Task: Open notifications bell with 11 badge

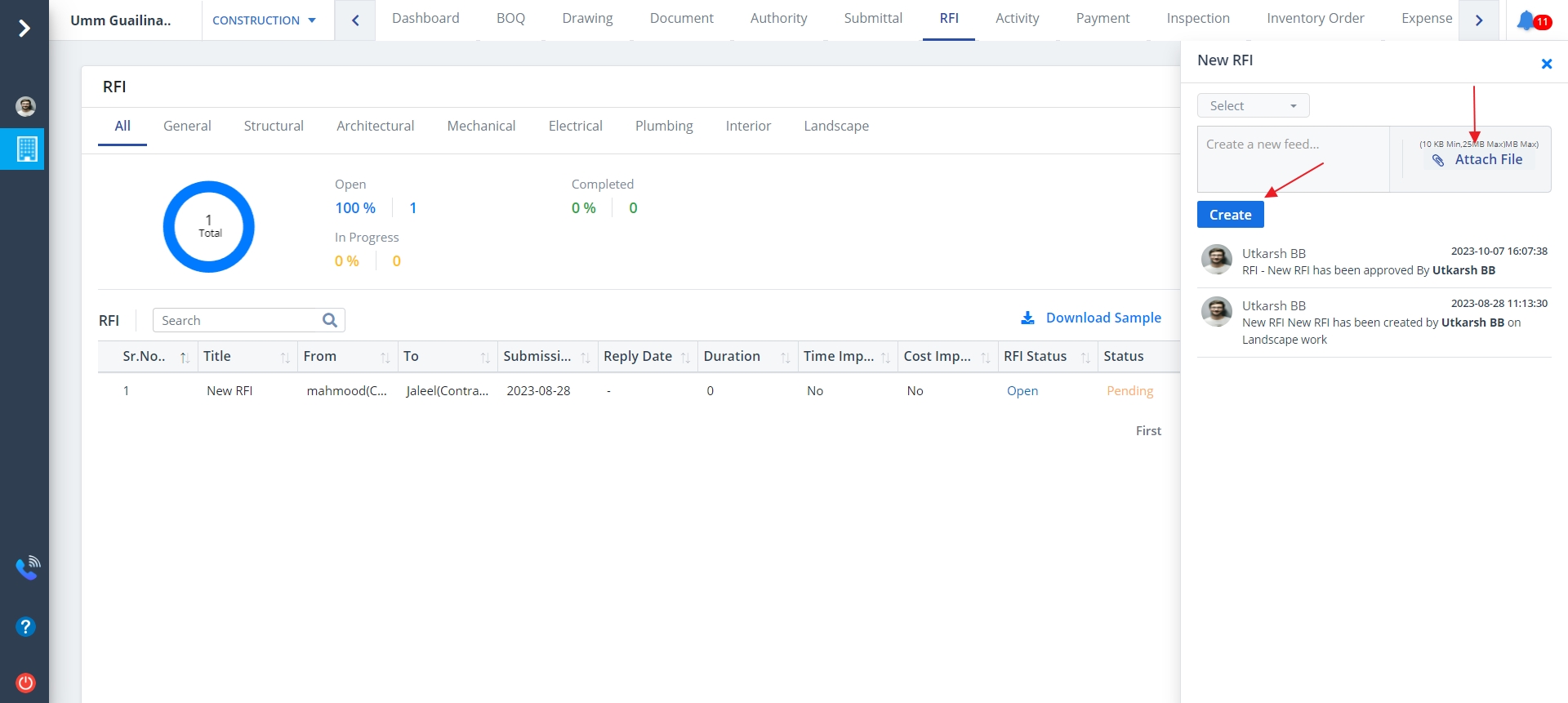Action: [x=1528, y=20]
